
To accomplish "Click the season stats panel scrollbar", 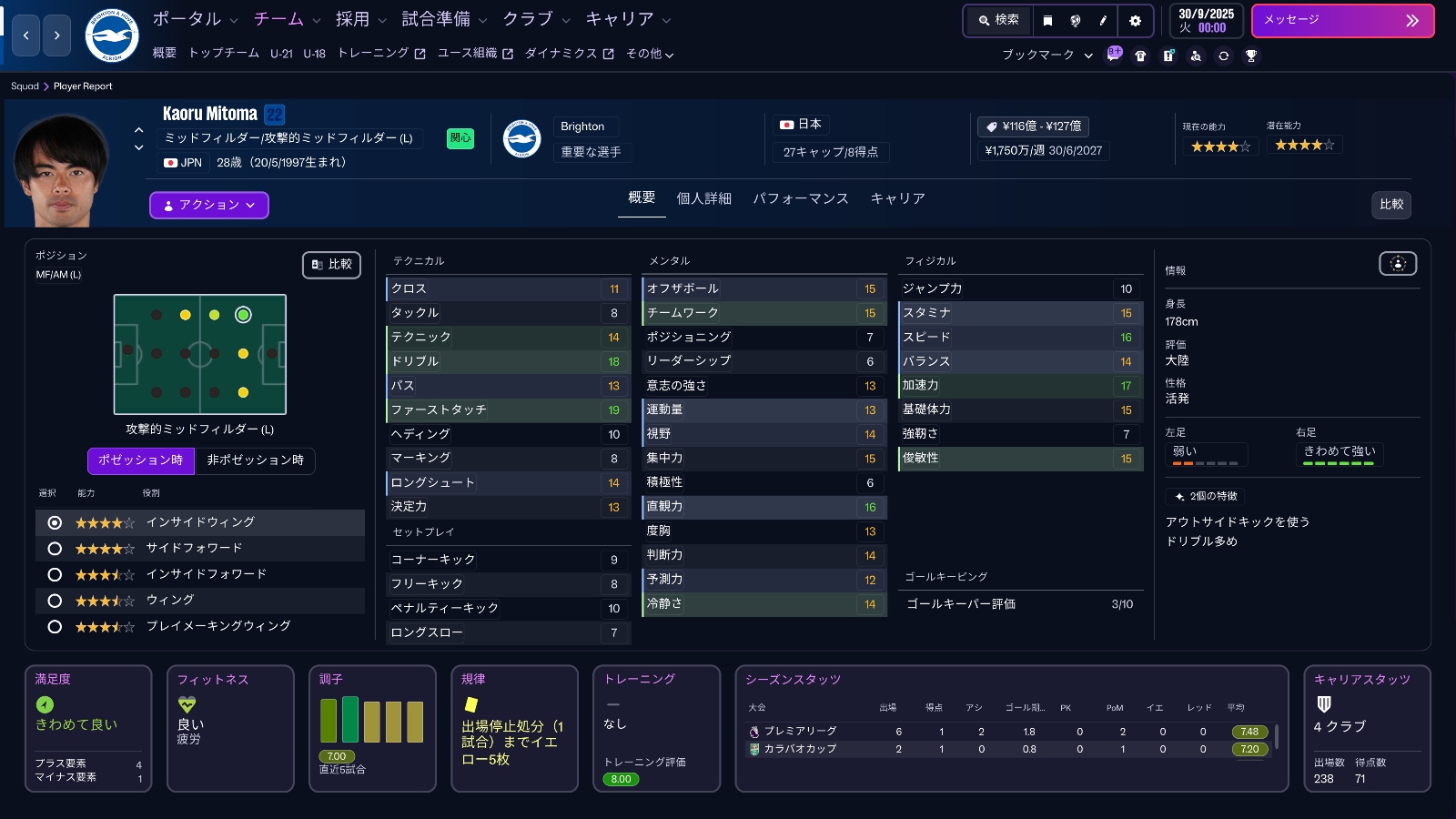I will (x=1276, y=735).
